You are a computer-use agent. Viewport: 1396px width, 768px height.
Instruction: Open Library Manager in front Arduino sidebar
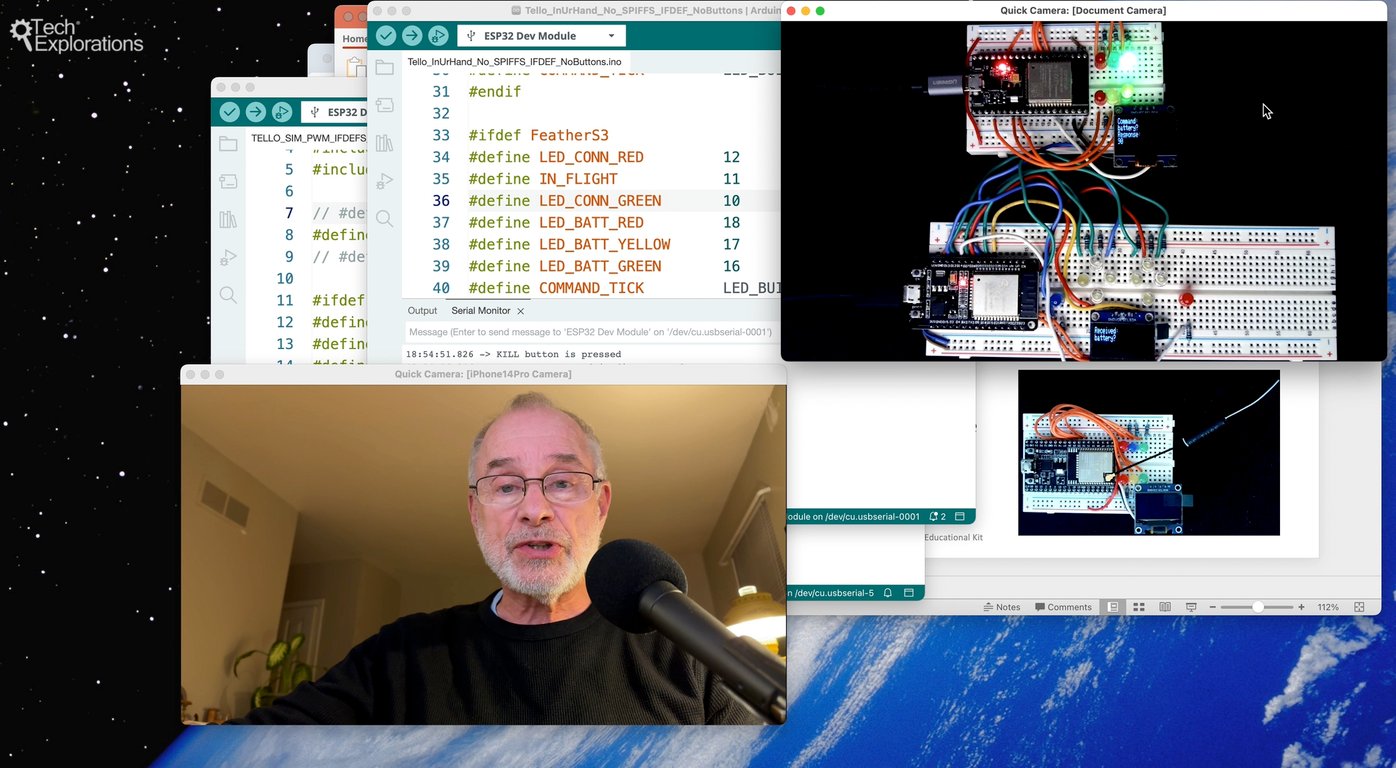pyautogui.click(x=384, y=143)
